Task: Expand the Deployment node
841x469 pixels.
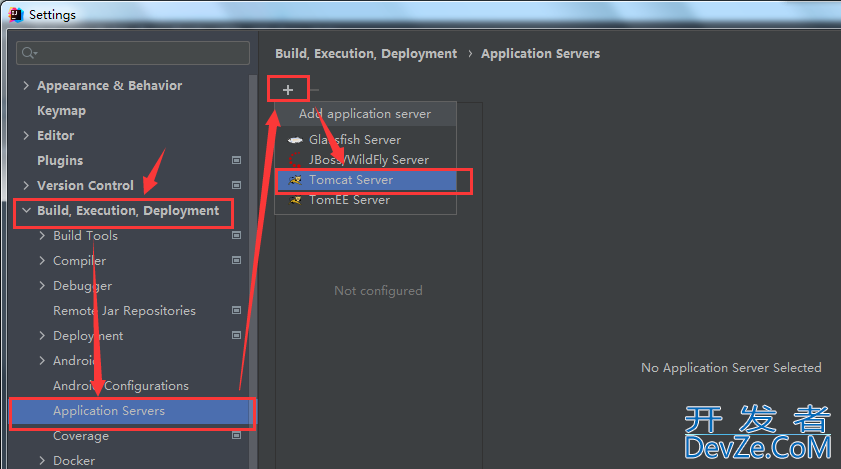Action: click(42, 335)
